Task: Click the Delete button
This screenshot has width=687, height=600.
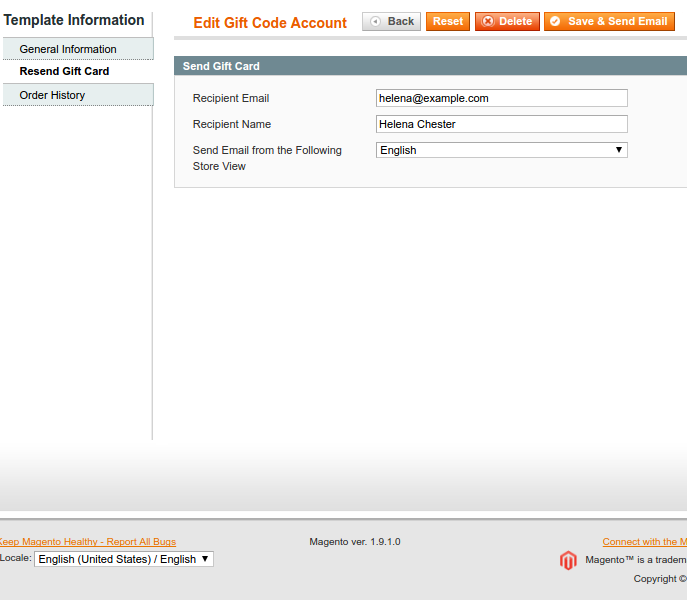Action: click(507, 21)
